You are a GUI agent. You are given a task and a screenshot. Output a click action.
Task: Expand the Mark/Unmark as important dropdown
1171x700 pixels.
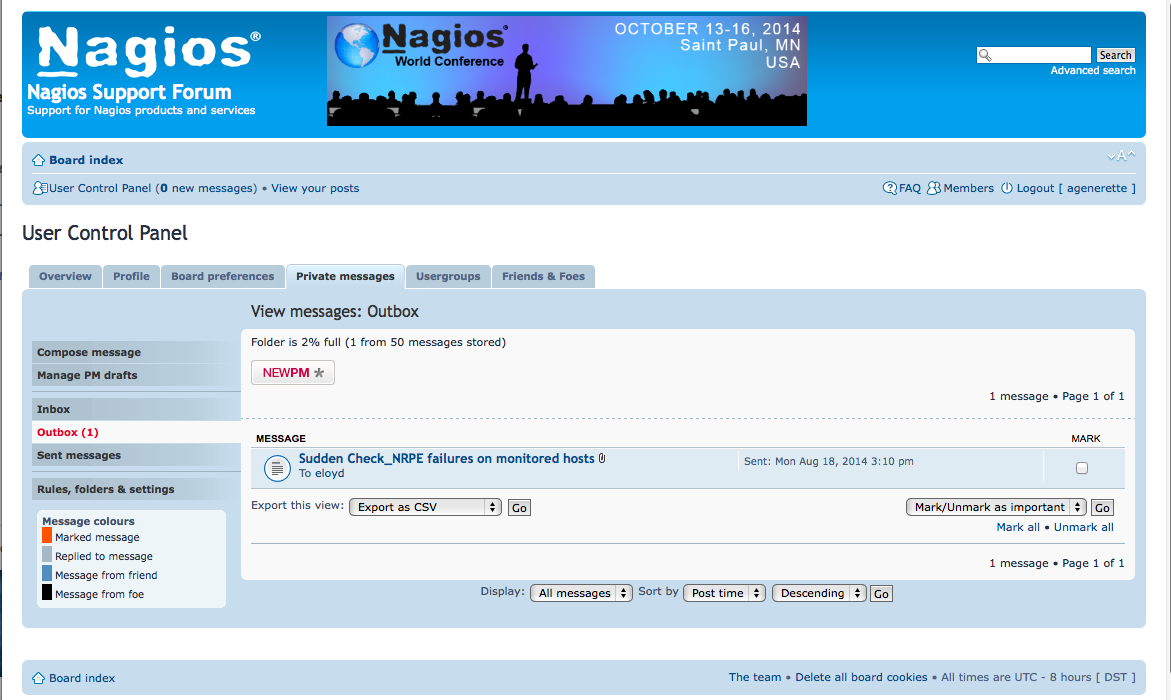[995, 507]
